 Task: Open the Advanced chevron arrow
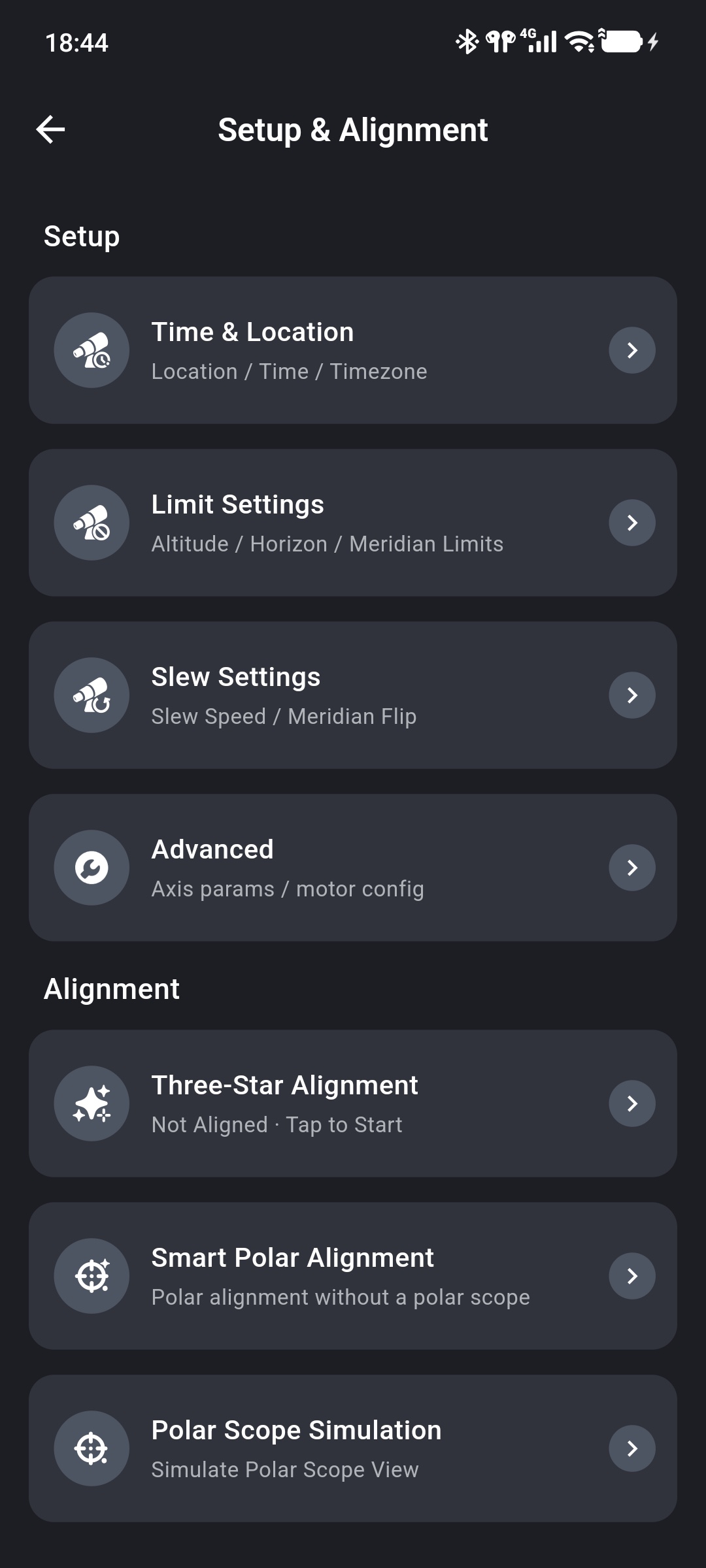pyautogui.click(x=632, y=868)
